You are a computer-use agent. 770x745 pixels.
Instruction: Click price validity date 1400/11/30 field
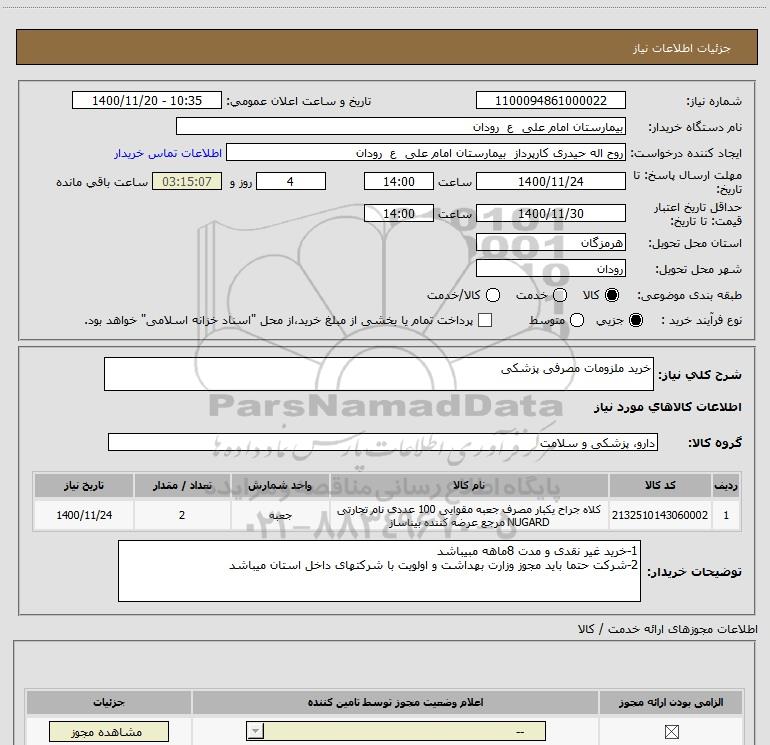[x=550, y=213]
